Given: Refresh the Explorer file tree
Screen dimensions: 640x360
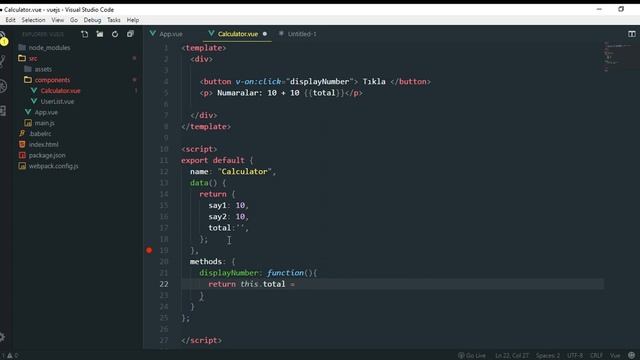Looking at the screenshot, I should click(x=115, y=34).
